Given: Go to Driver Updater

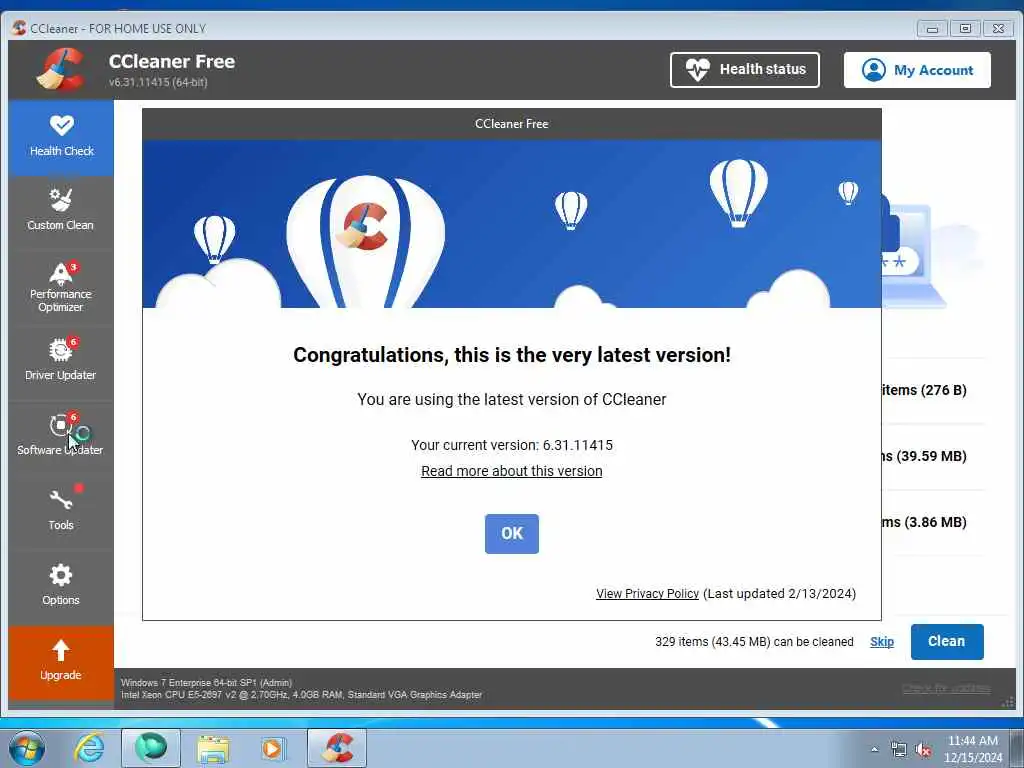Looking at the screenshot, I should pos(61,360).
